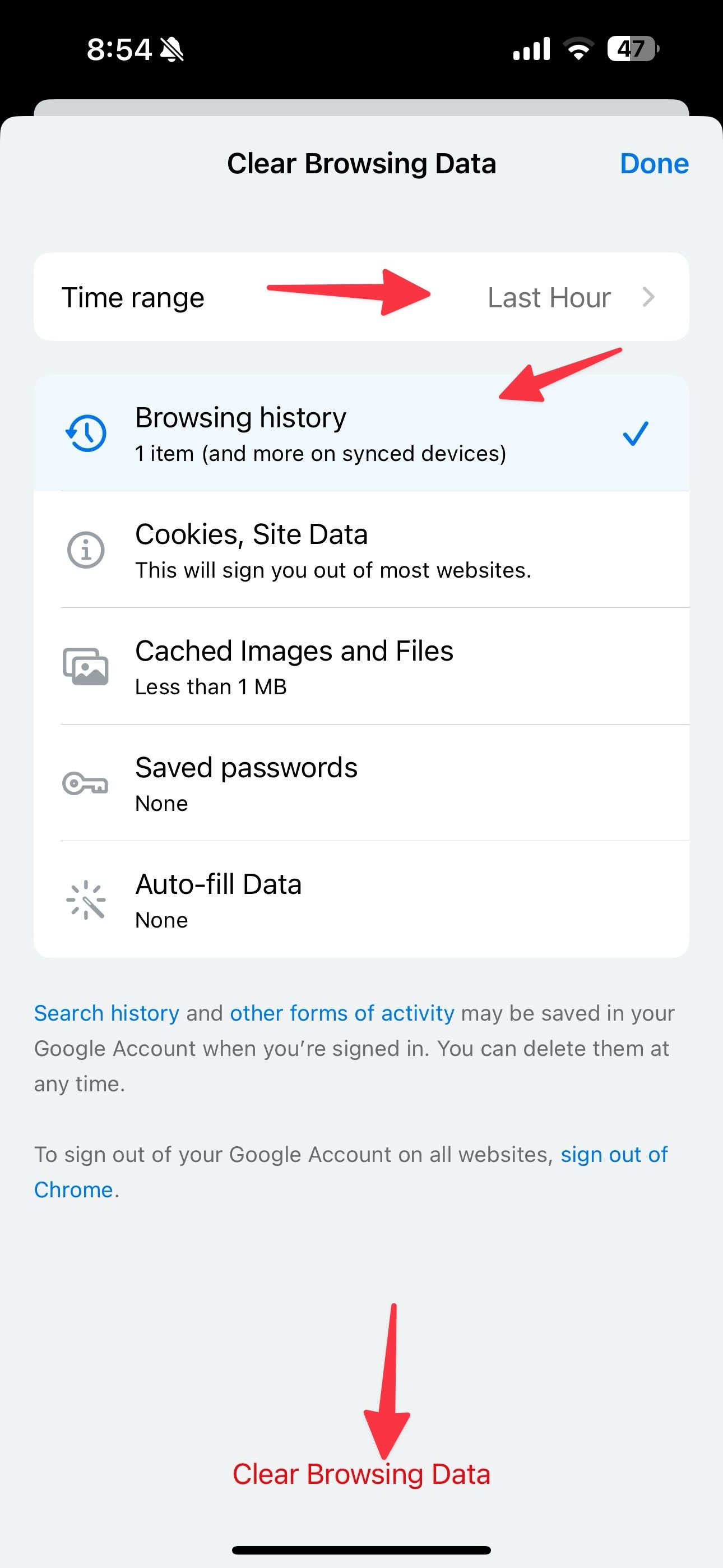Viewport: 723px width, 1568px height.
Task: Uncheck the Browsing history checkmark
Action: [x=636, y=433]
